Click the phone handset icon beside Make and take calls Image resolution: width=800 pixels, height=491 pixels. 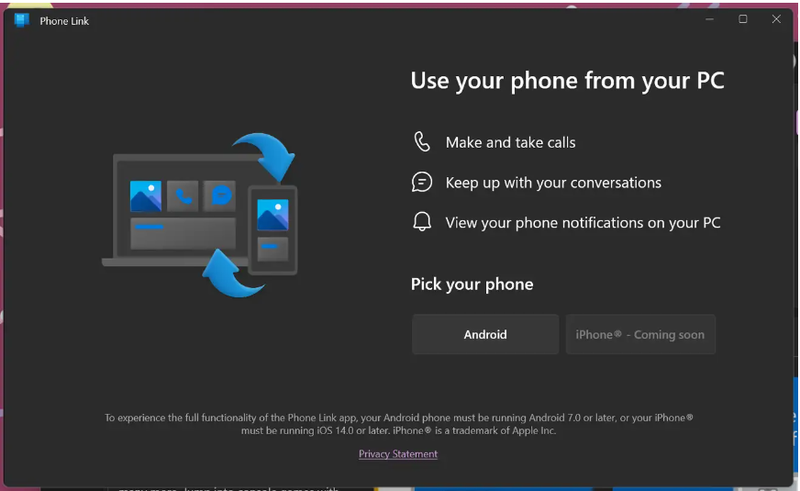pyautogui.click(x=422, y=142)
